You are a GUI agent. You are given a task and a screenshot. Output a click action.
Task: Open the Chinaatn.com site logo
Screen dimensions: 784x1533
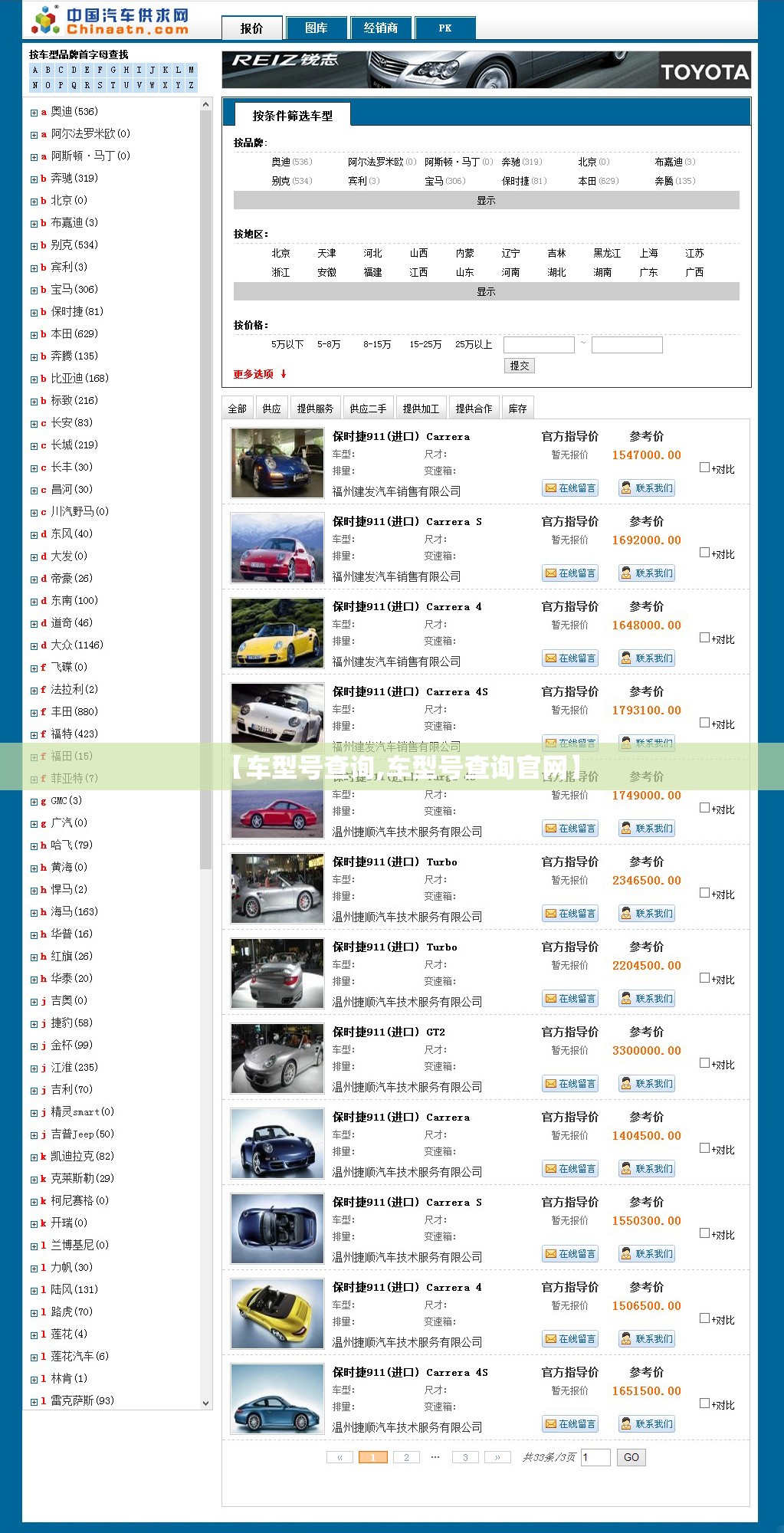tap(110, 21)
